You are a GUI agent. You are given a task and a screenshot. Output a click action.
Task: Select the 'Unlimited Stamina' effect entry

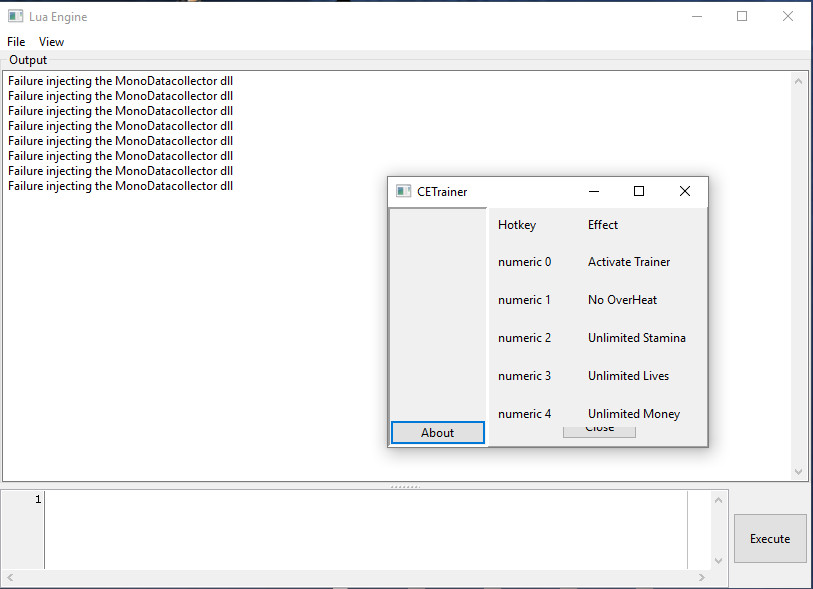tap(637, 337)
